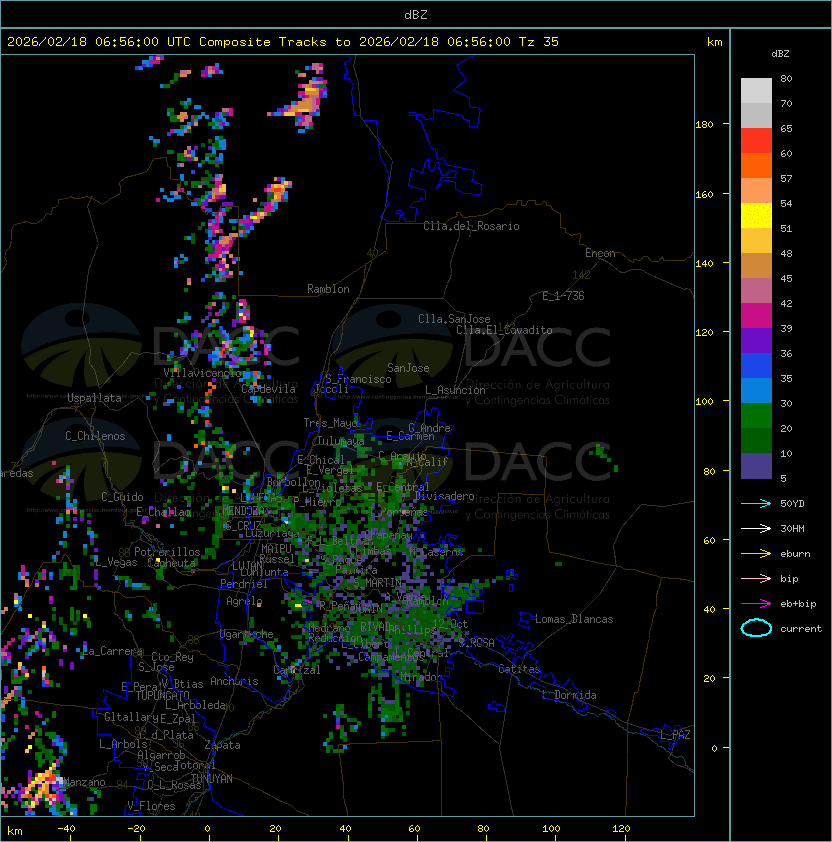The width and height of the screenshot is (832, 842).
Task: Click the '30HM' legend label
Action: (792, 529)
